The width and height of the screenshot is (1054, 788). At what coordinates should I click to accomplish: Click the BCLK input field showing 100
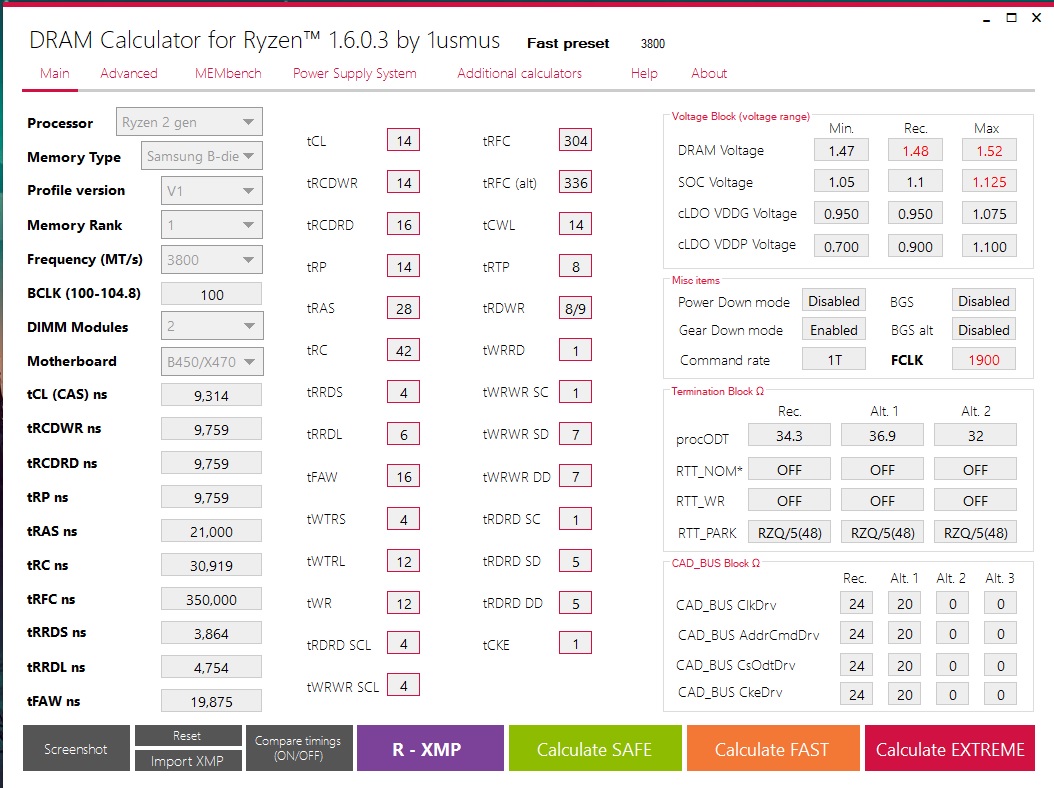(212, 294)
